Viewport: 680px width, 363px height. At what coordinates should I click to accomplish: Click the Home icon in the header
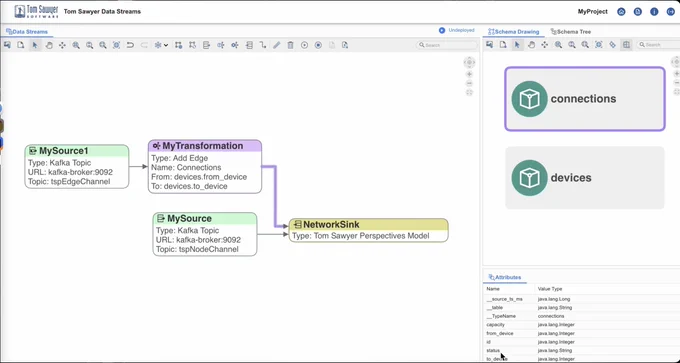(621, 12)
